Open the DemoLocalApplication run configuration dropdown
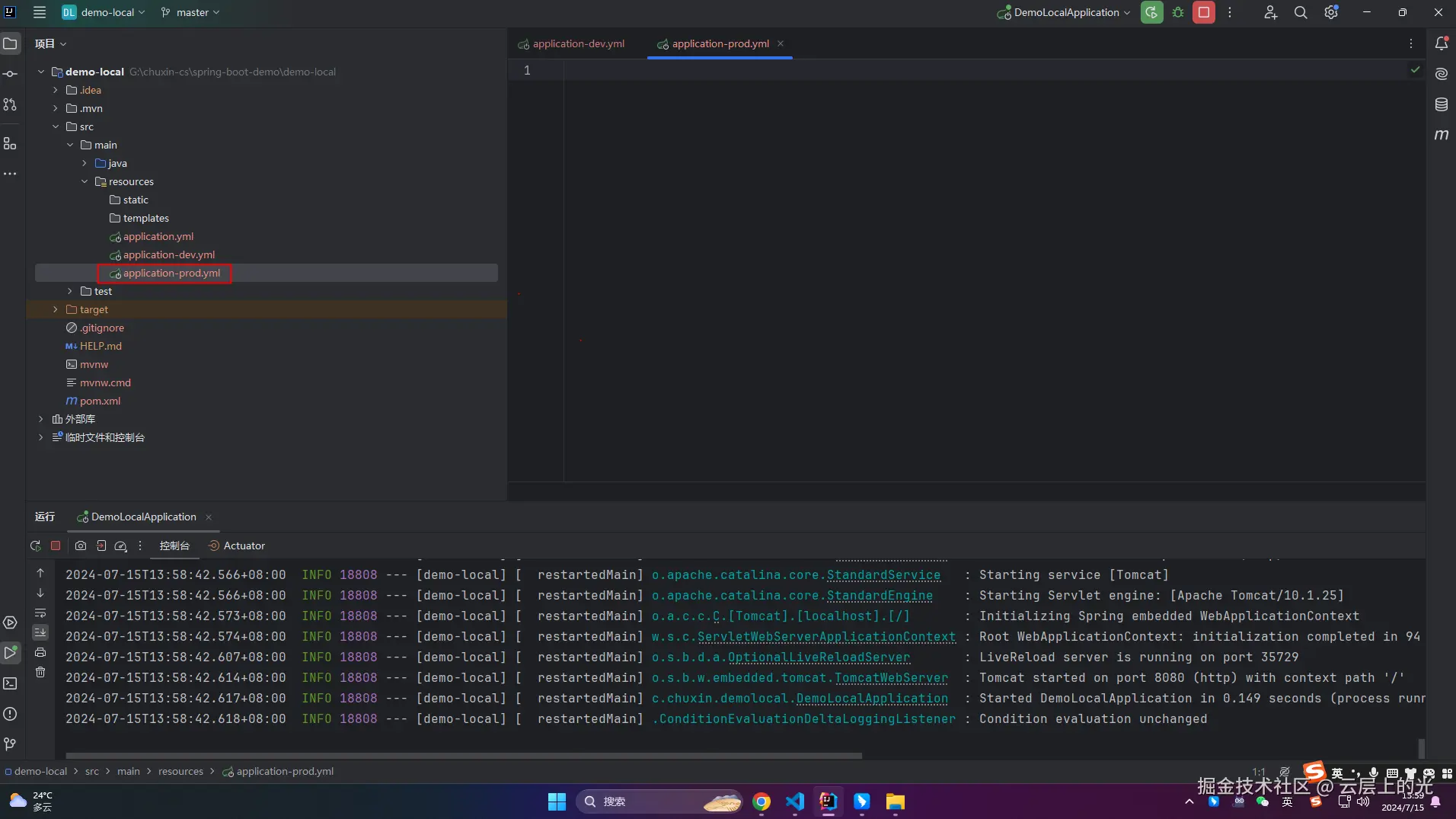1456x819 pixels. click(x=1065, y=12)
